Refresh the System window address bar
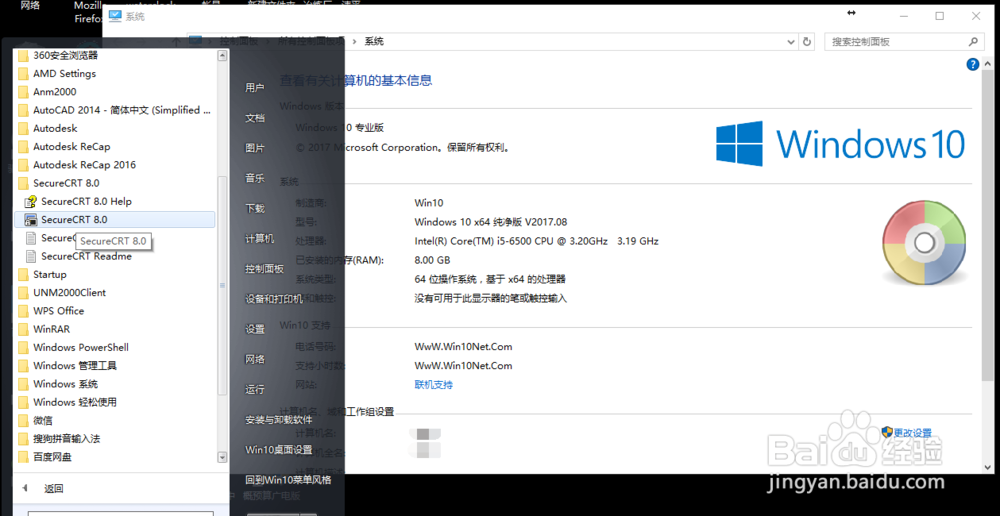Image resolution: width=1000 pixels, height=516 pixels. (x=807, y=41)
